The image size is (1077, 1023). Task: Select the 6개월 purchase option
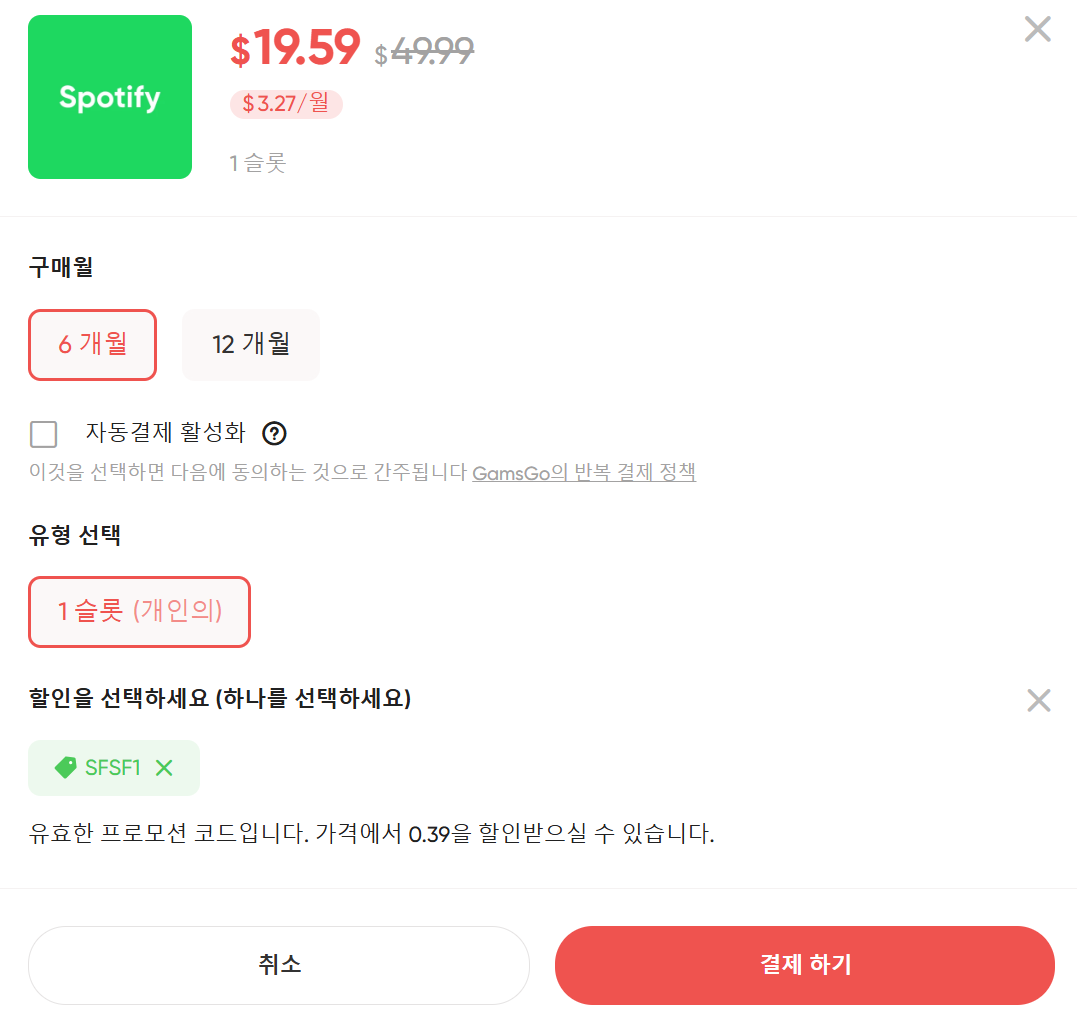pos(92,344)
